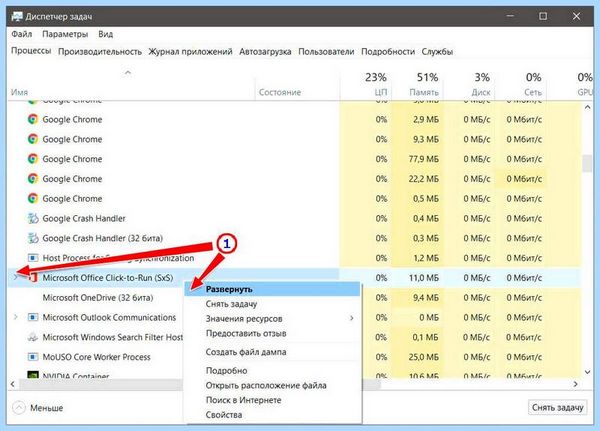Click the horizontal scrollbar left arrow
The width and height of the screenshot is (600, 431).
(13, 384)
